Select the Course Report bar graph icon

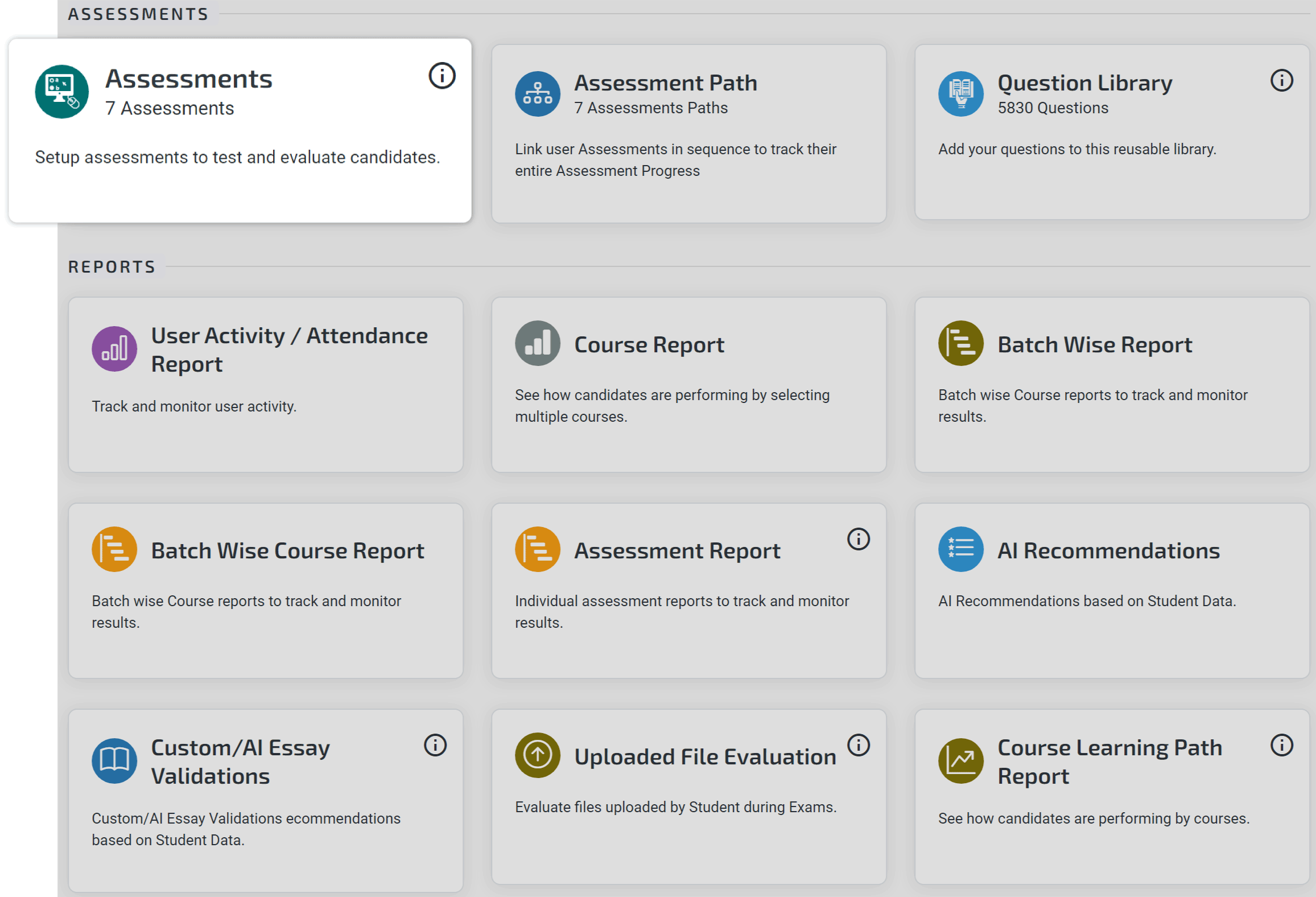click(x=537, y=343)
